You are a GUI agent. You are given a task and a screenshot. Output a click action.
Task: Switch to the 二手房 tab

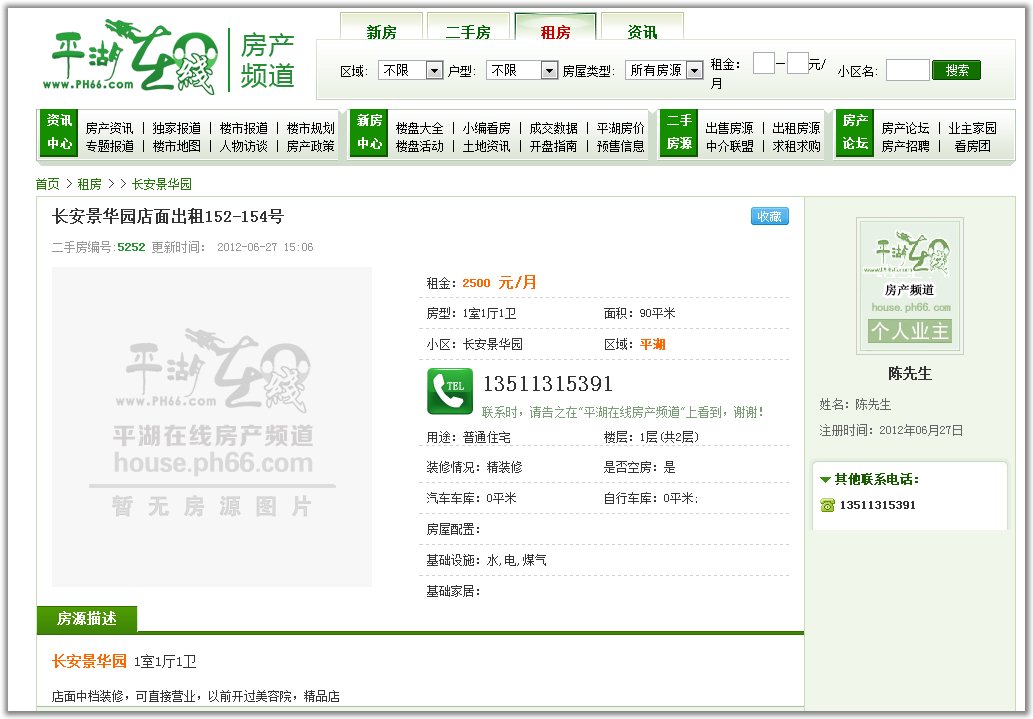click(468, 32)
